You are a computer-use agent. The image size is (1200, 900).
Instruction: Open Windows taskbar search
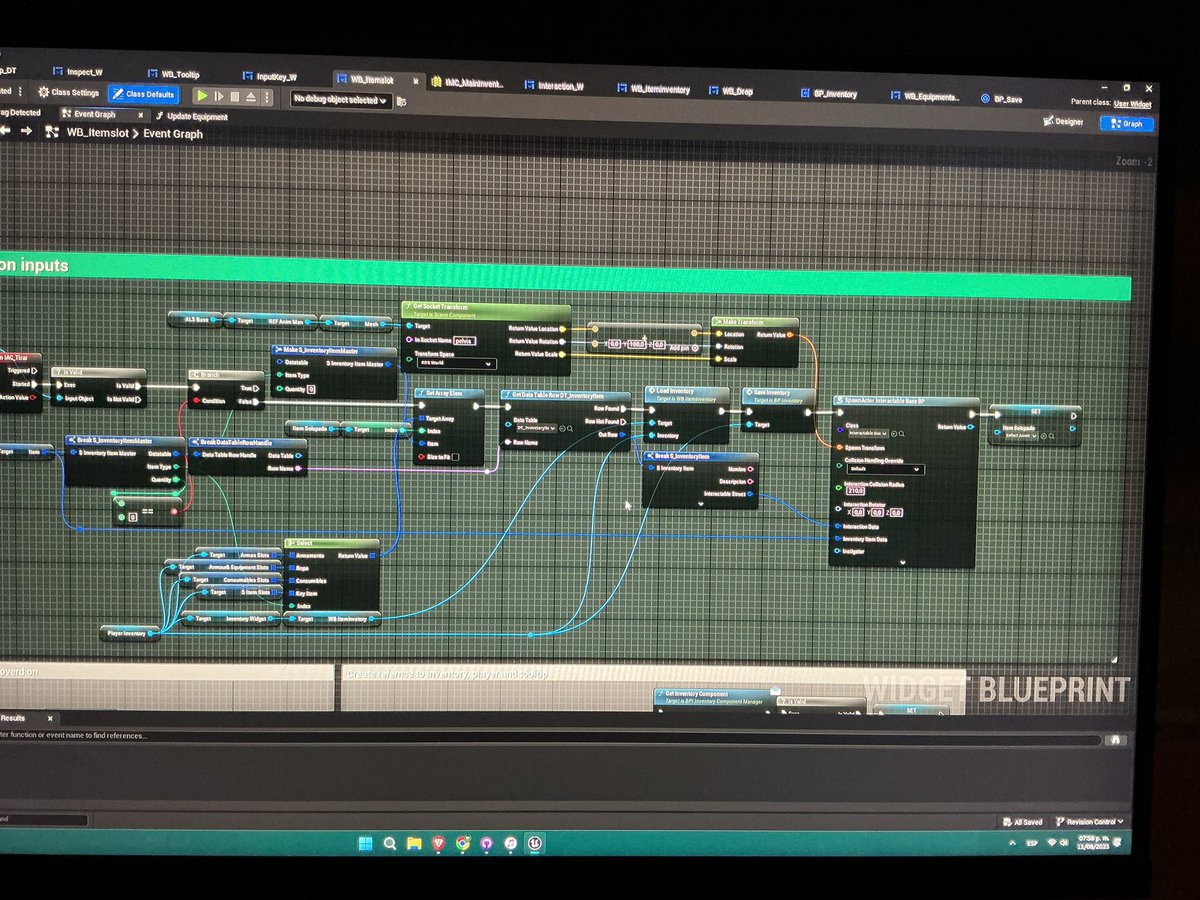point(389,843)
